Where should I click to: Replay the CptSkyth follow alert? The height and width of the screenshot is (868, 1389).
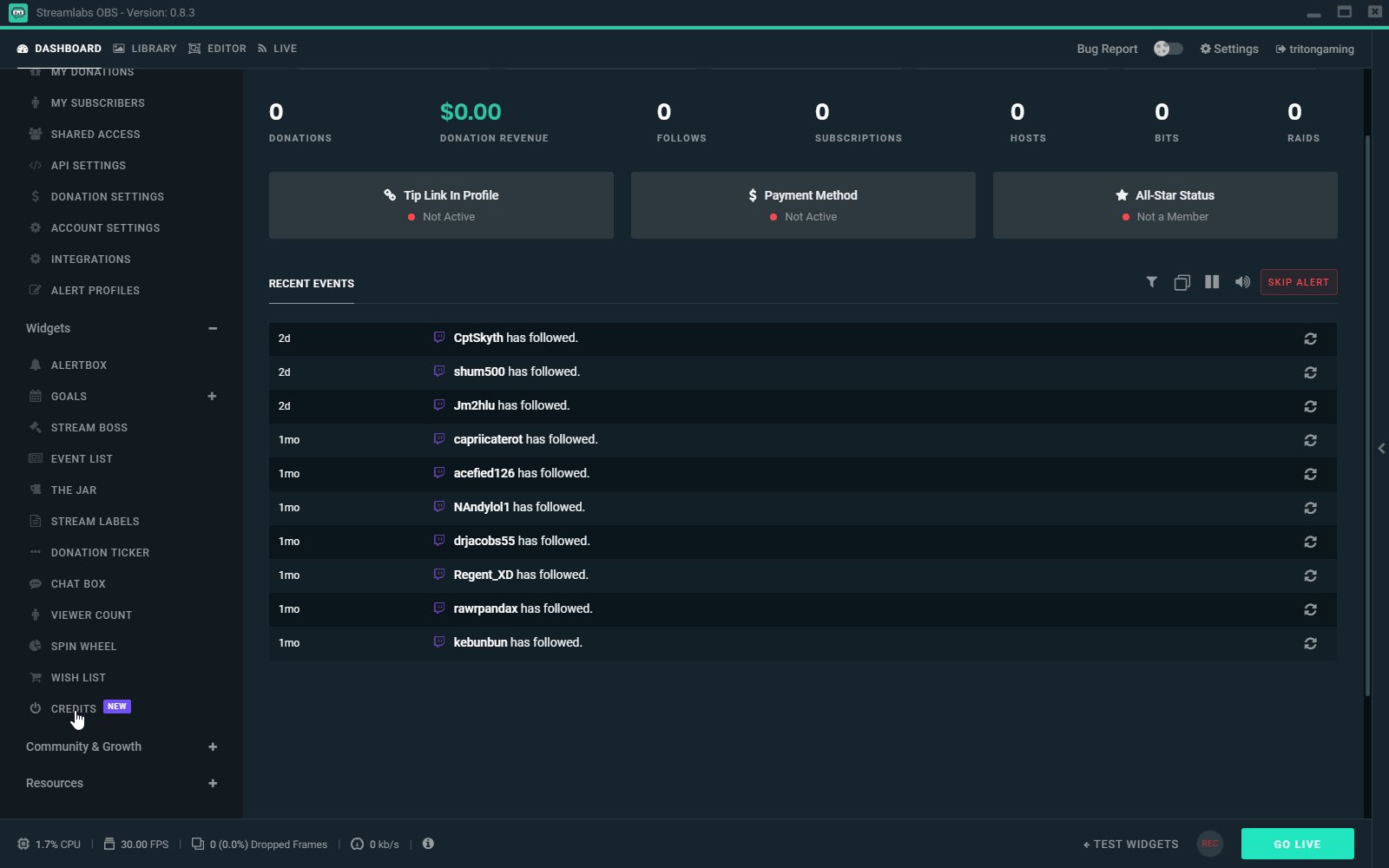1310,339
